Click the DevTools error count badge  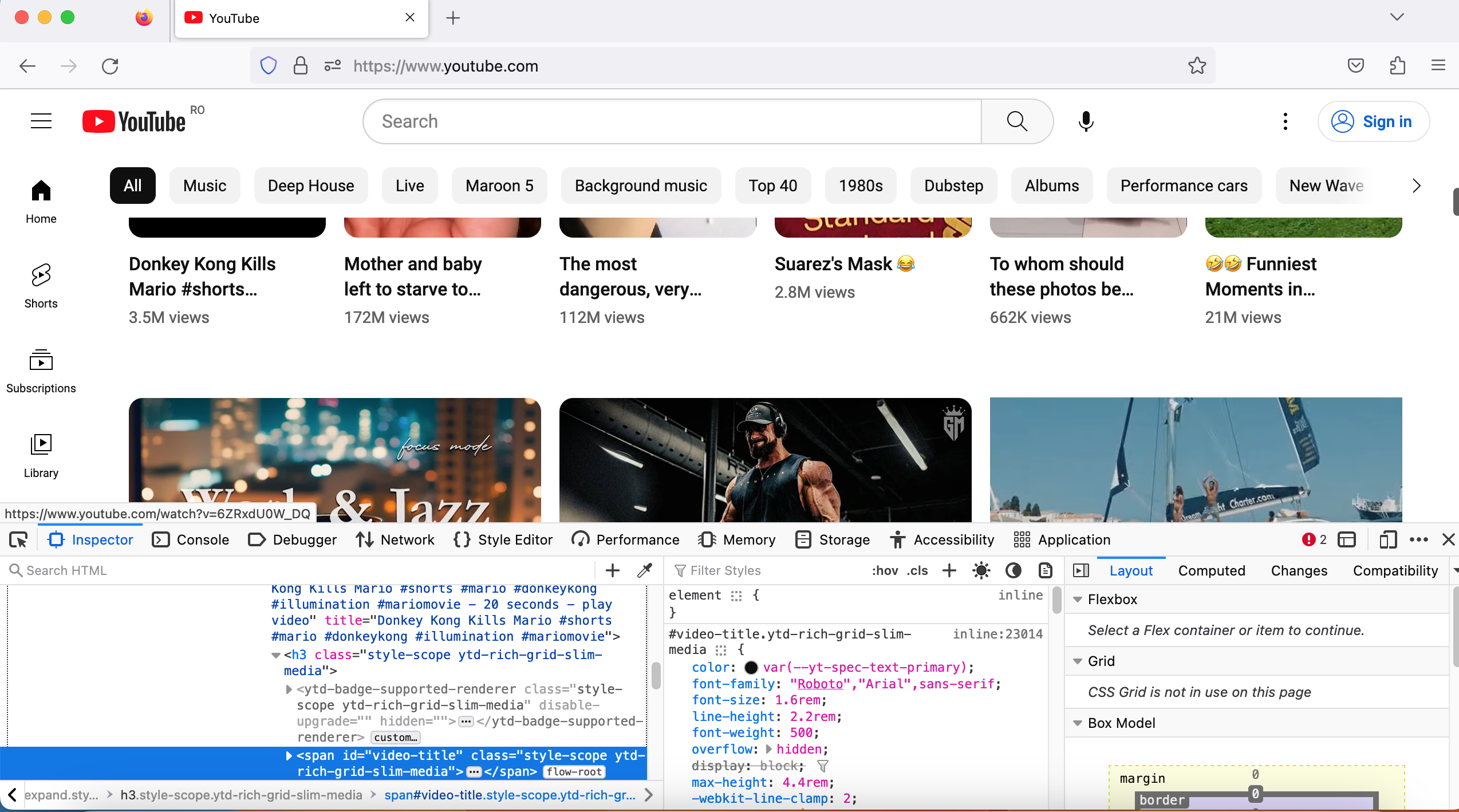(x=1314, y=539)
